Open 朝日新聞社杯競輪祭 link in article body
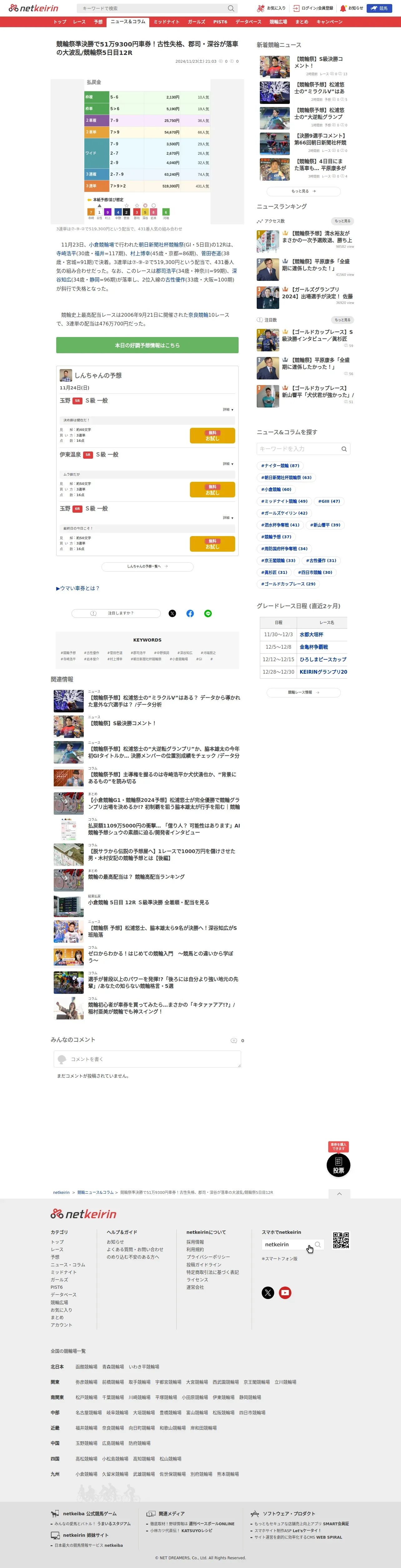Screen dimensions: 401x1568 161,245
